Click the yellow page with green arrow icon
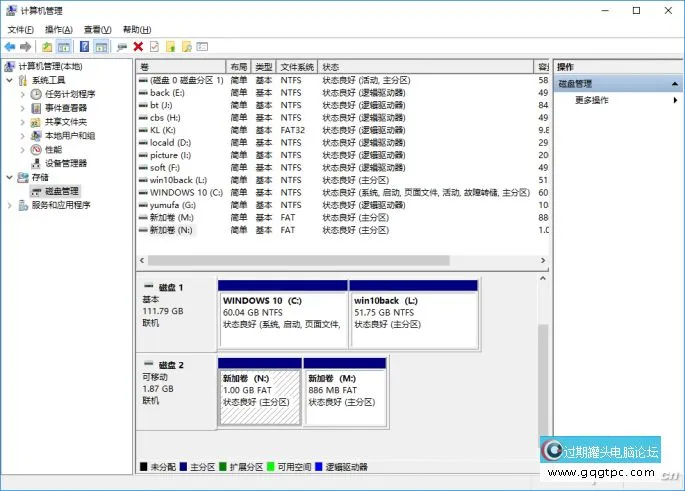685x491 pixels. click(x=170, y=46)
